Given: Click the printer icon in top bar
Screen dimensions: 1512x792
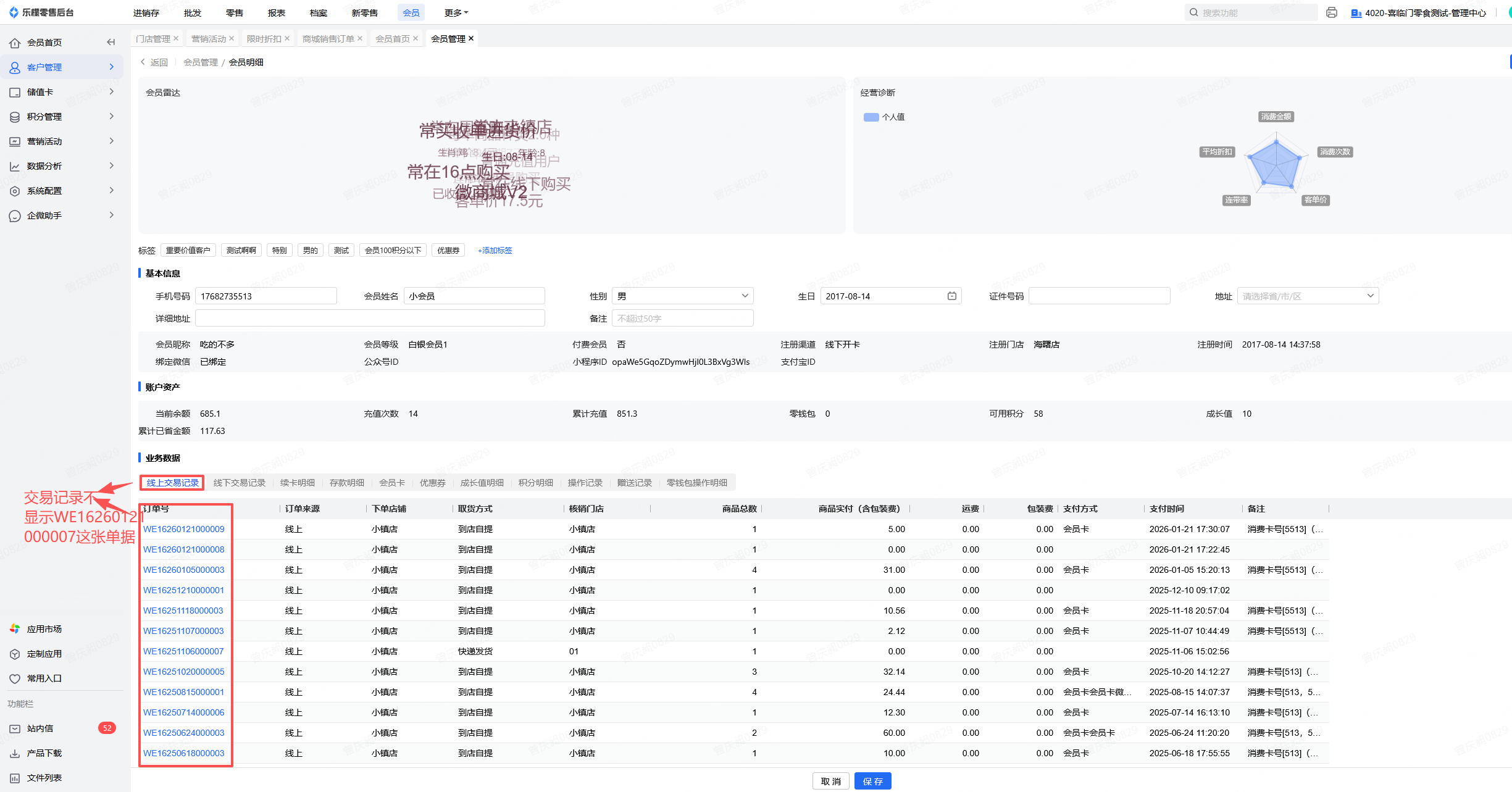Looking at the screenshot, I should (1331, 12).
